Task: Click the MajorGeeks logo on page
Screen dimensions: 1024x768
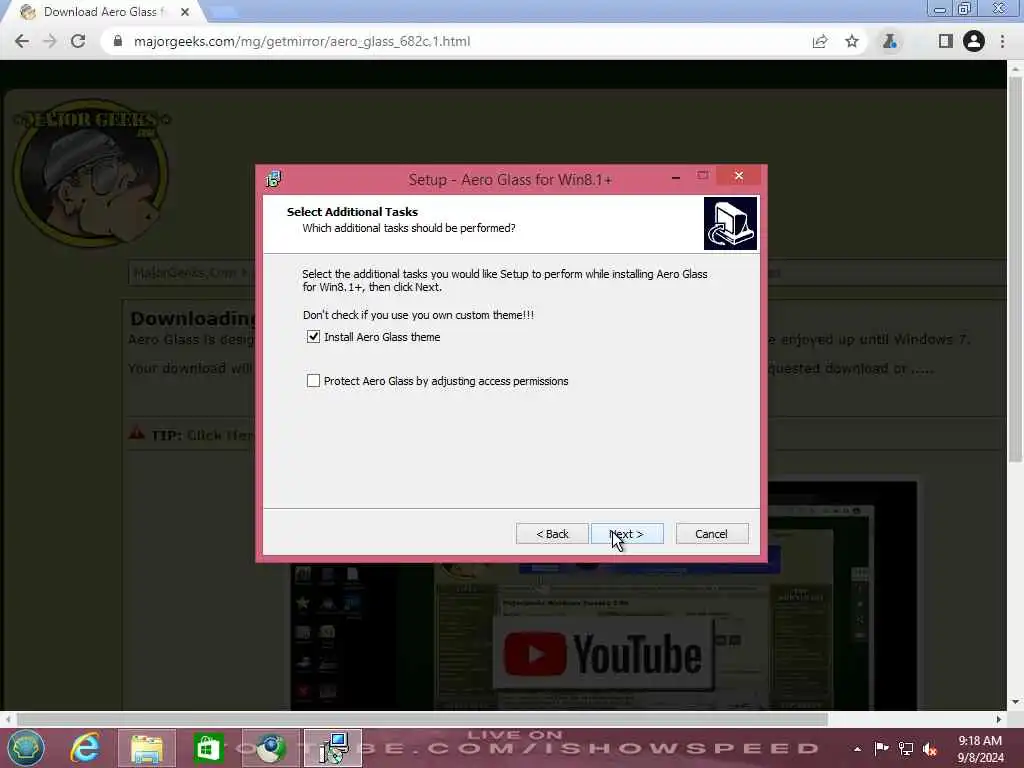Action: pyautogui.click(x=91, y=173)
